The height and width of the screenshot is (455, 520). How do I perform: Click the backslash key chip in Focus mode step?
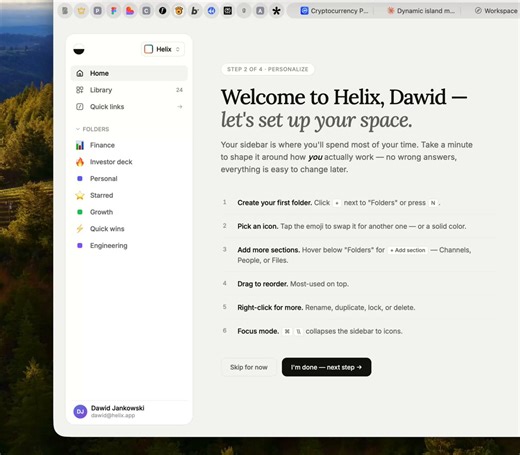[x=299, y=331]
